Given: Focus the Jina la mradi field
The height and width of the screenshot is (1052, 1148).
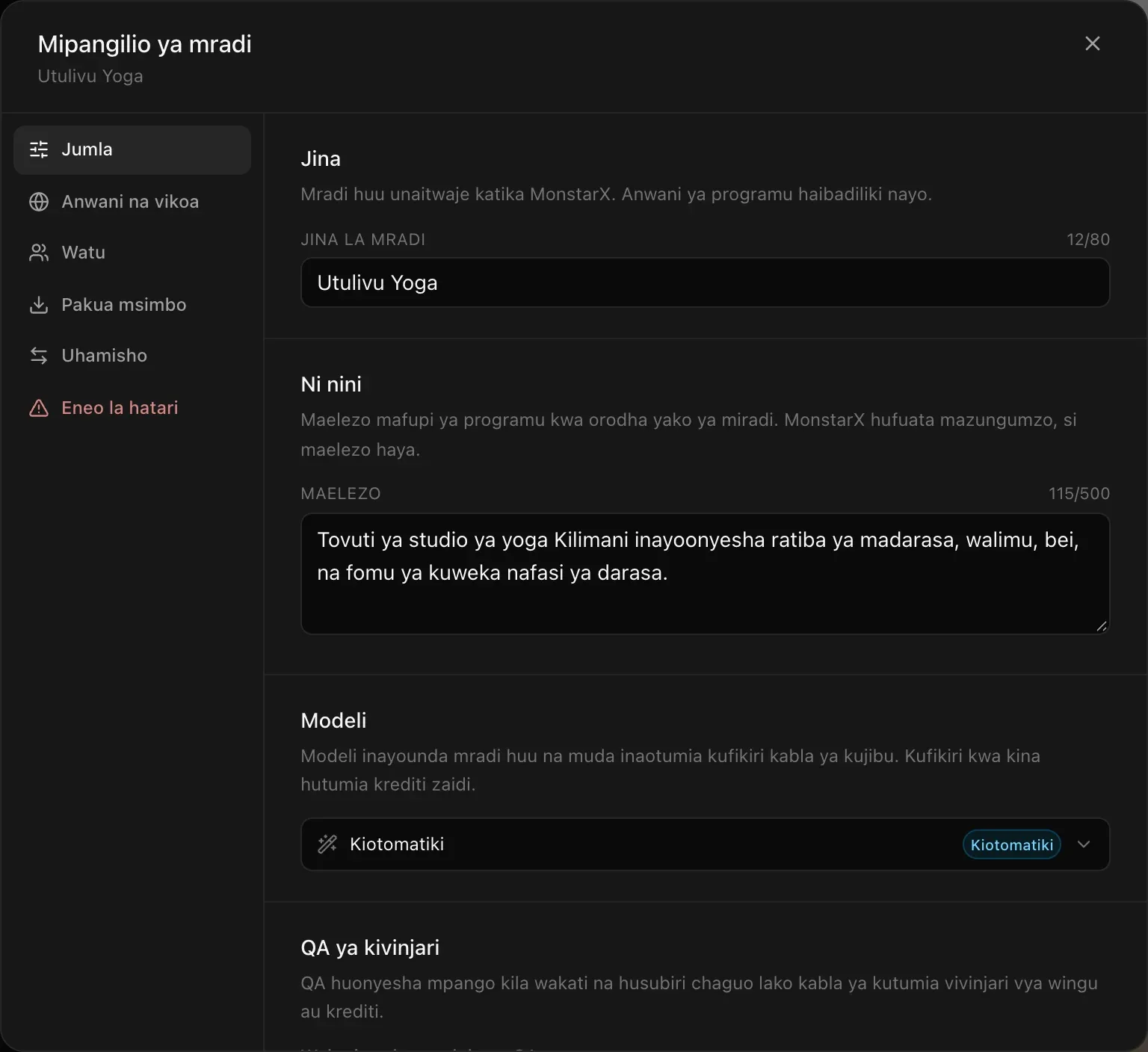Looking at the screenshot, I should [705, 282].
